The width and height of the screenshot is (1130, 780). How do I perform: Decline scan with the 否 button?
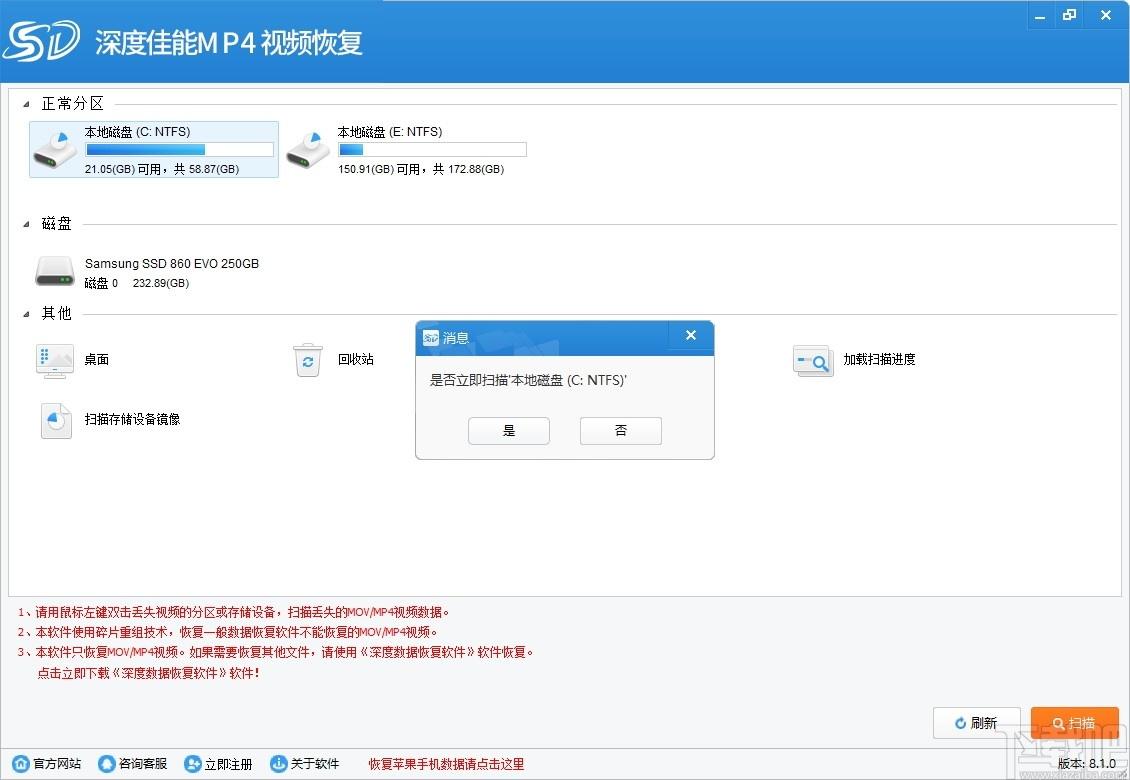620,430
